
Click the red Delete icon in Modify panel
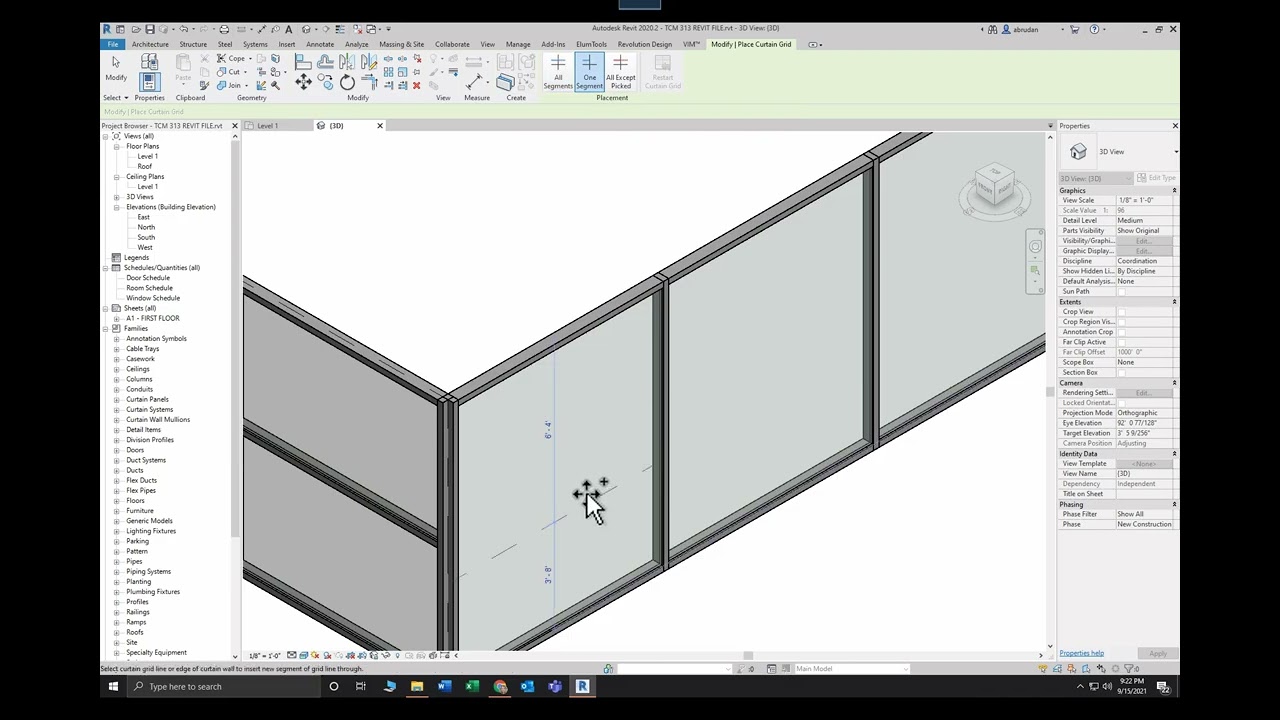(x=416, y=86)
